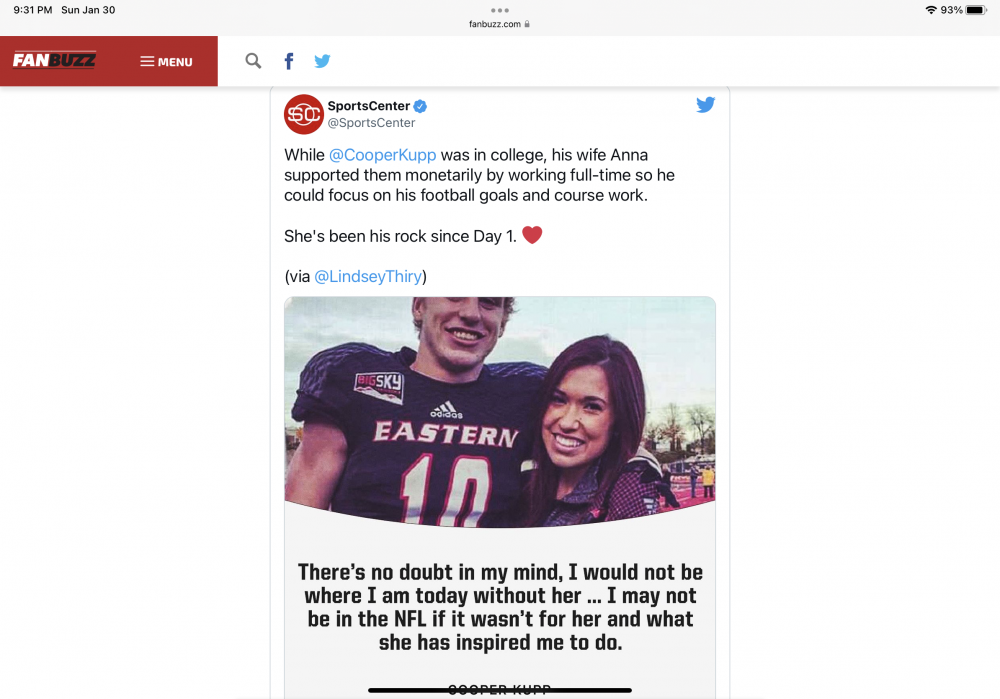1000x699 pixels.
Task: Click the SportsCenter profile avatar
Action: (303, 114)
